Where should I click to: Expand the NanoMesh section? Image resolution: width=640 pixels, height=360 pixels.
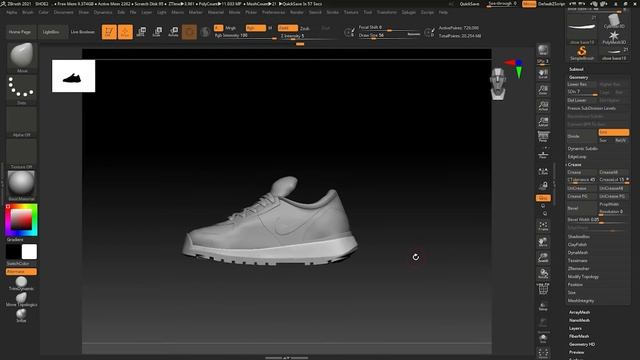(x=579, y=320)
